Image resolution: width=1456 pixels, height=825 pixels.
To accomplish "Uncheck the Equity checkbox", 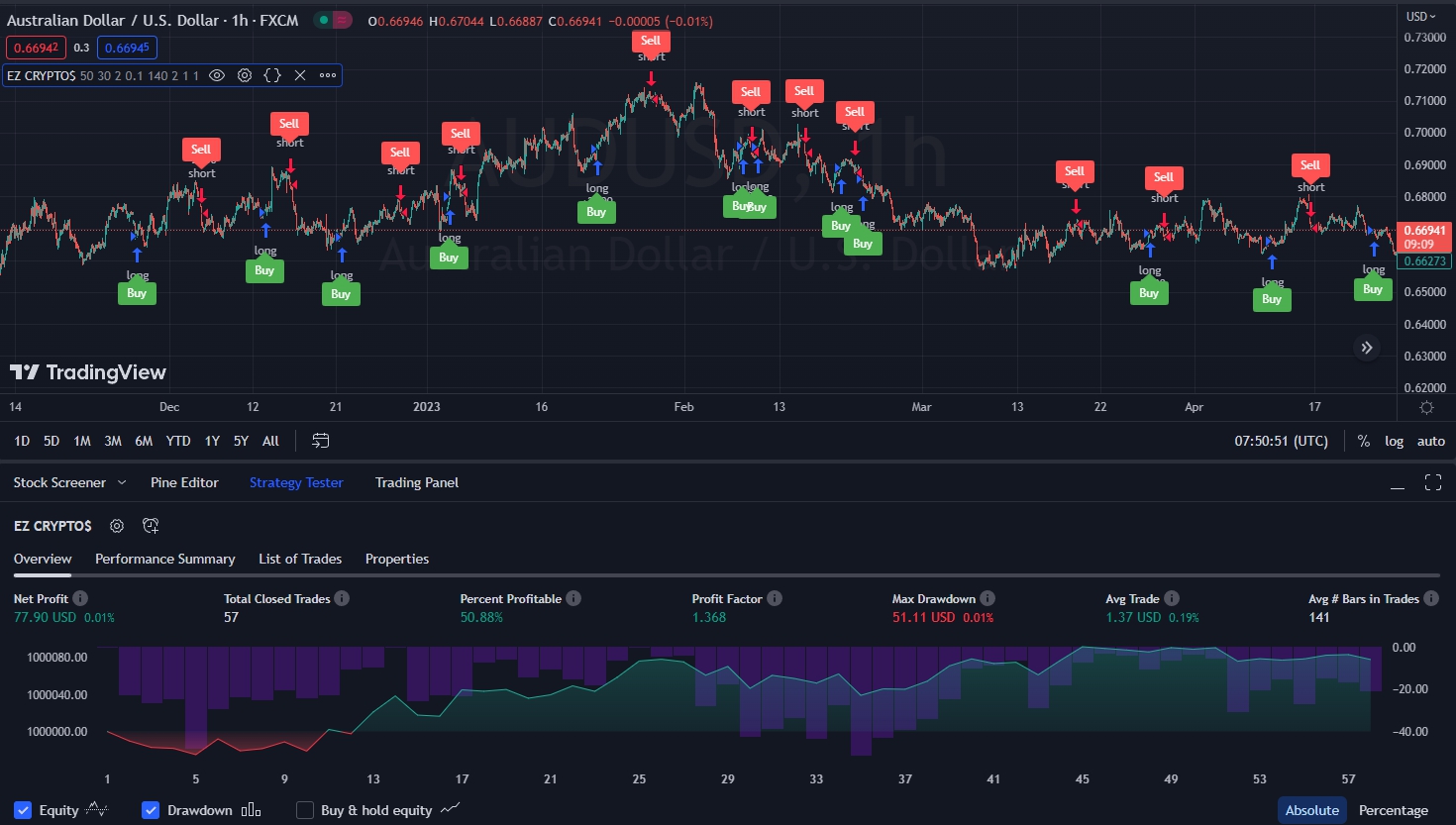I will pos(23,810).
